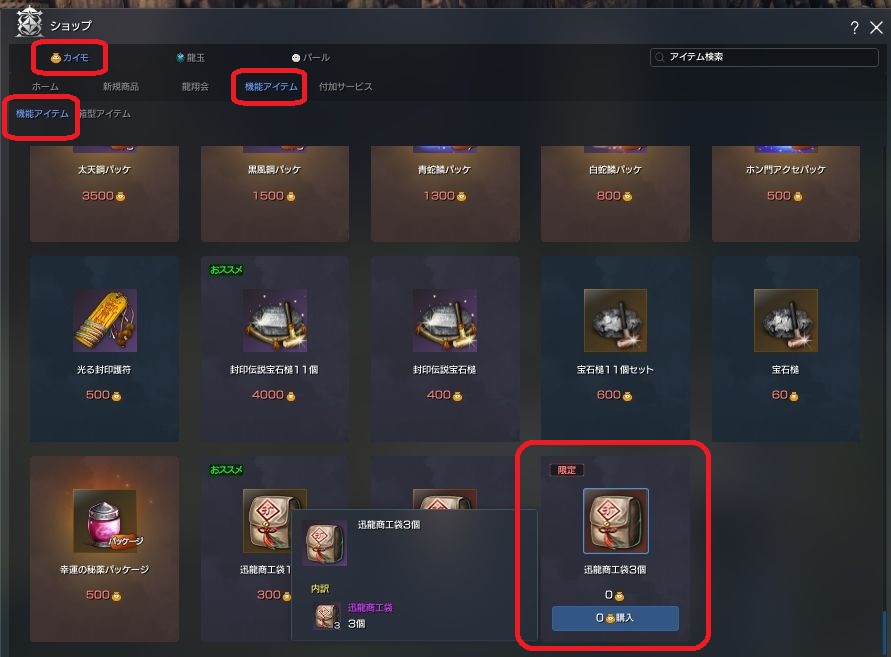Select the 宝石槌11個セット item icon

615,321
